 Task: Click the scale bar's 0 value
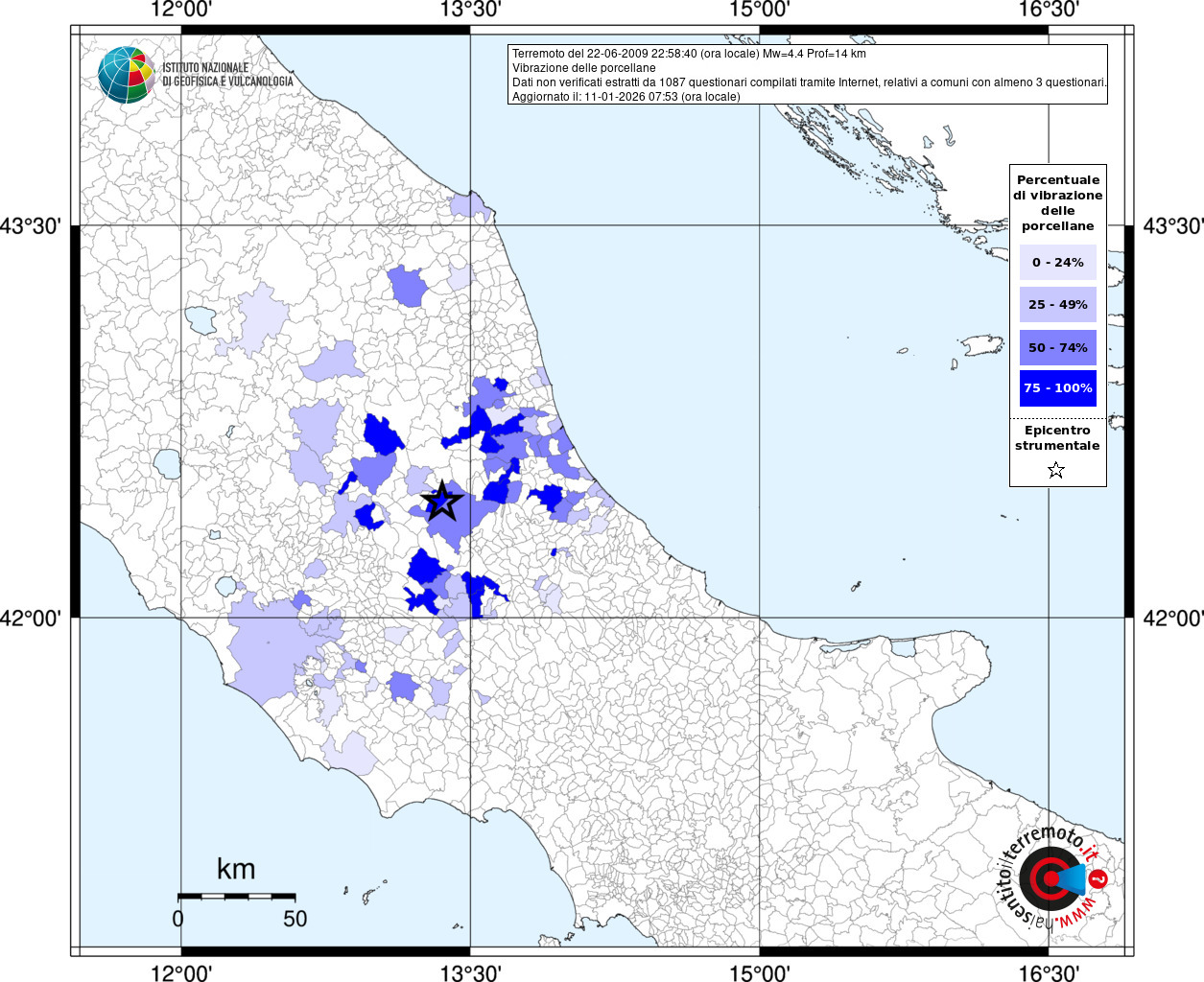click(177, 919)
